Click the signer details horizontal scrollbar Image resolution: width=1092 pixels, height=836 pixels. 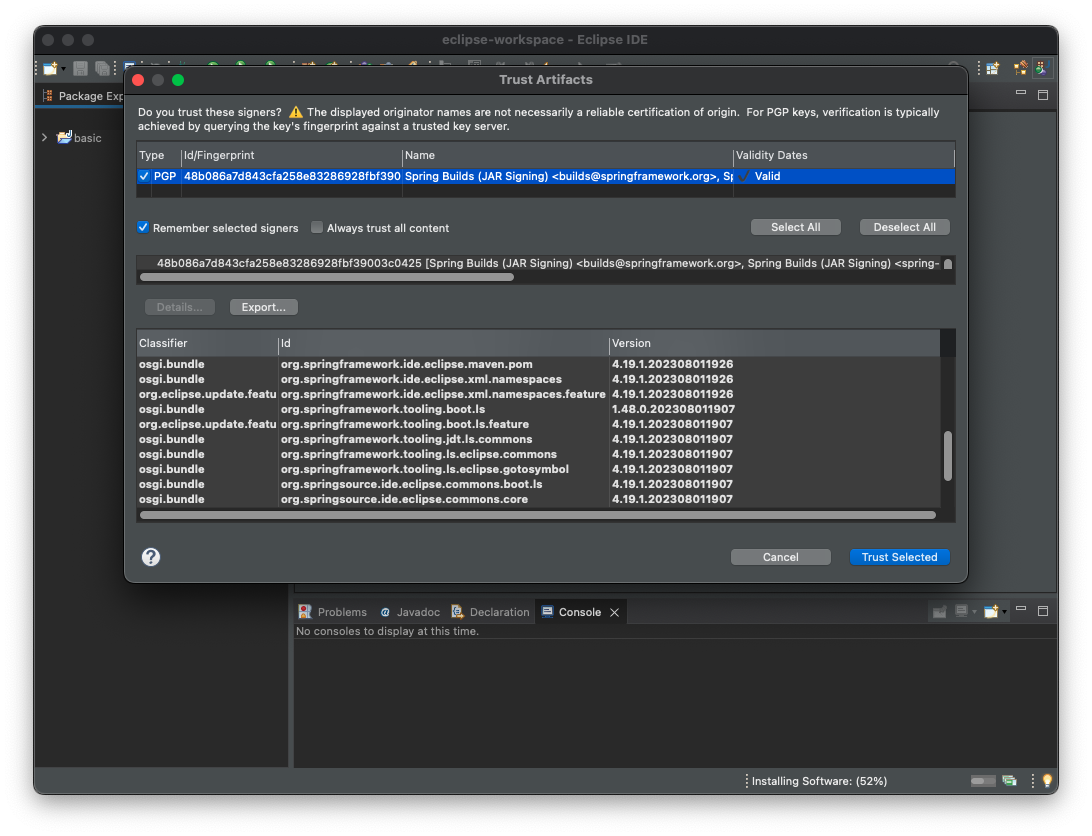[x=327, y=277]
